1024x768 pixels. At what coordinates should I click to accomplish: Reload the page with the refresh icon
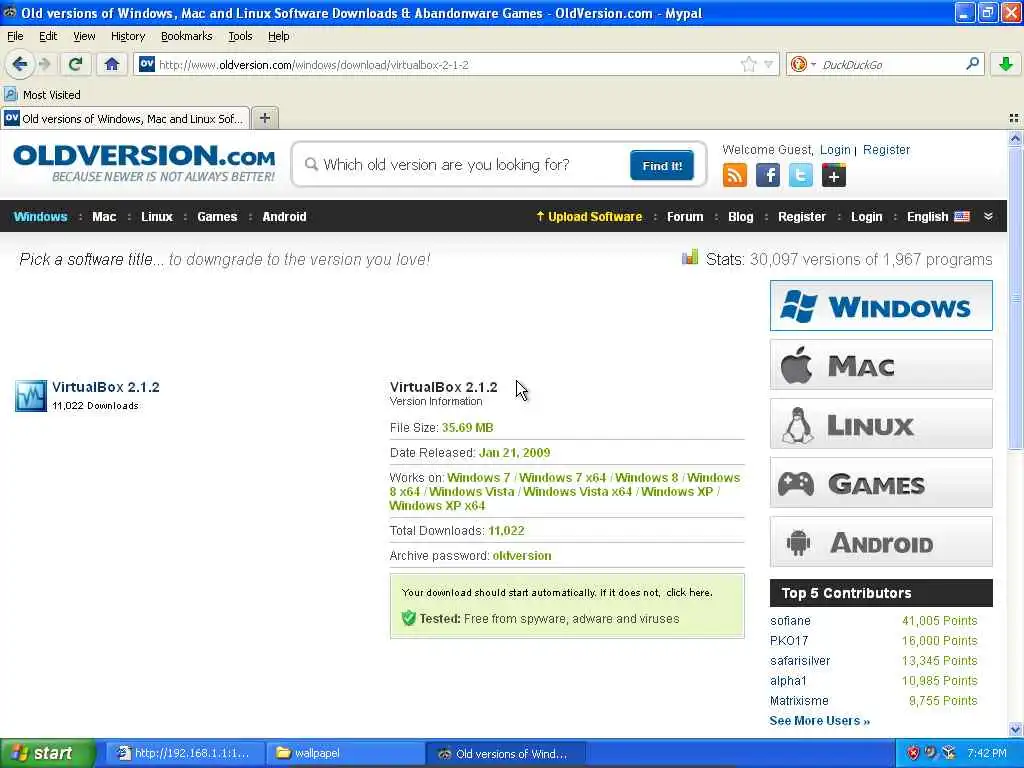(x=75, y=64)
